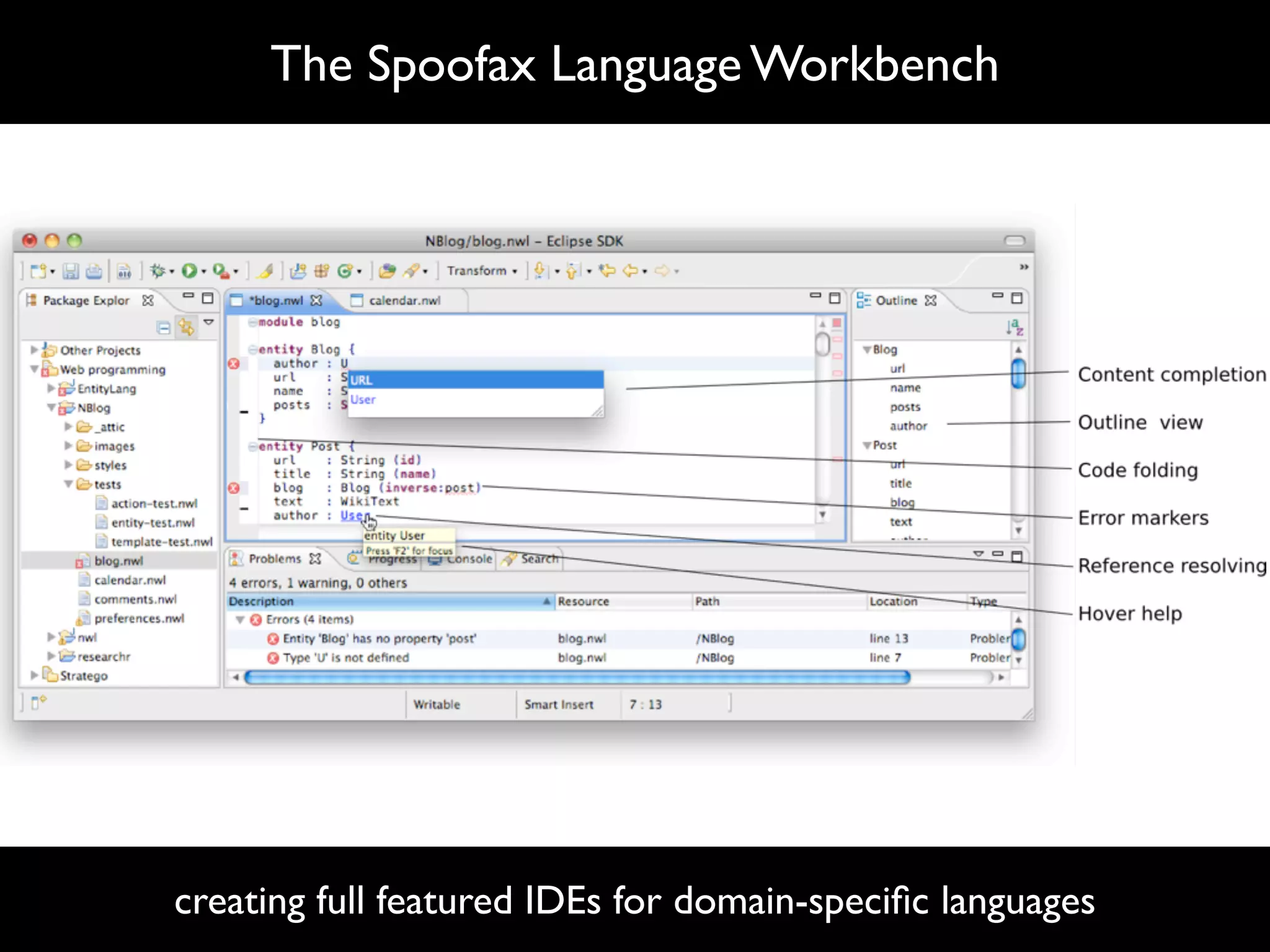Sort Outline alphabetically with a-z icon
The image size is (1270, 952).
pyautogui.click(x=1015, y=327)
